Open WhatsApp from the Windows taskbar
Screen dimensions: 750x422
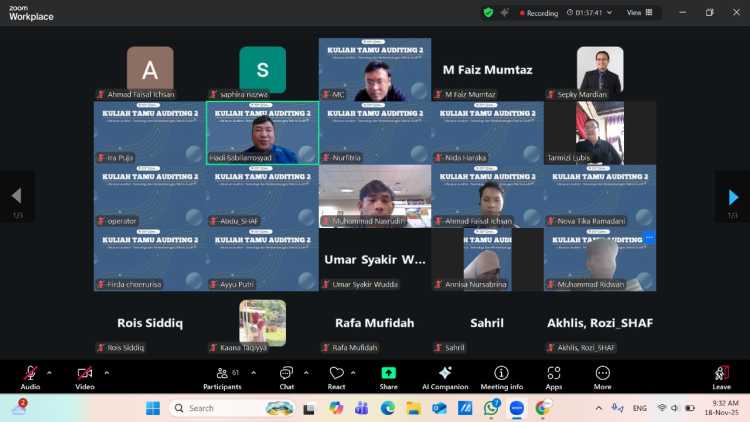[x=491, y=408]
